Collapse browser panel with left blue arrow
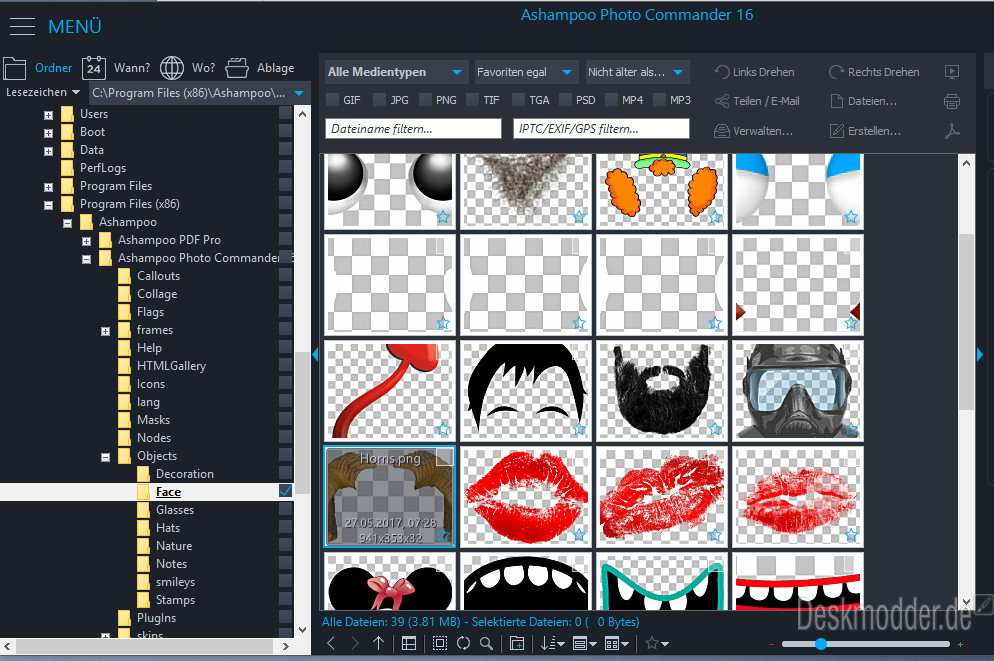 315,355
